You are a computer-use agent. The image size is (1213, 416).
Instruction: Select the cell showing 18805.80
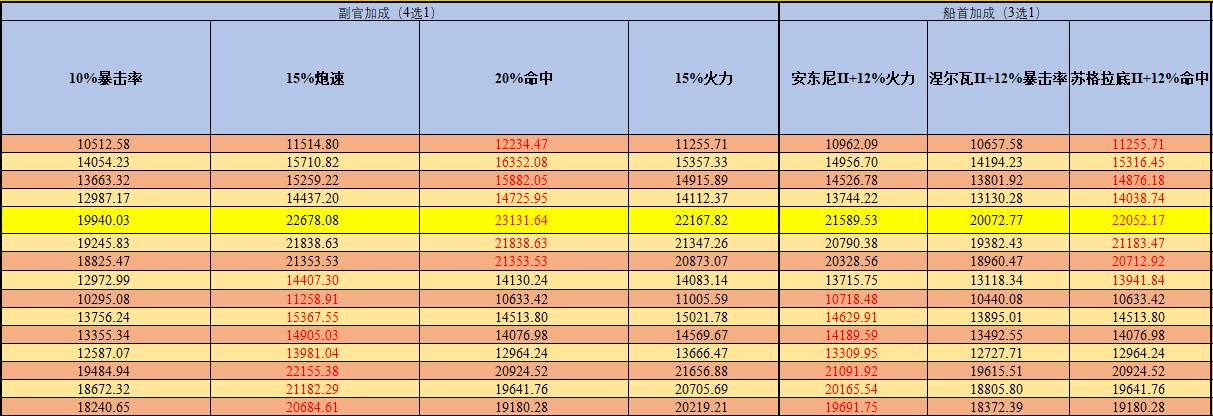coord(998,388)
